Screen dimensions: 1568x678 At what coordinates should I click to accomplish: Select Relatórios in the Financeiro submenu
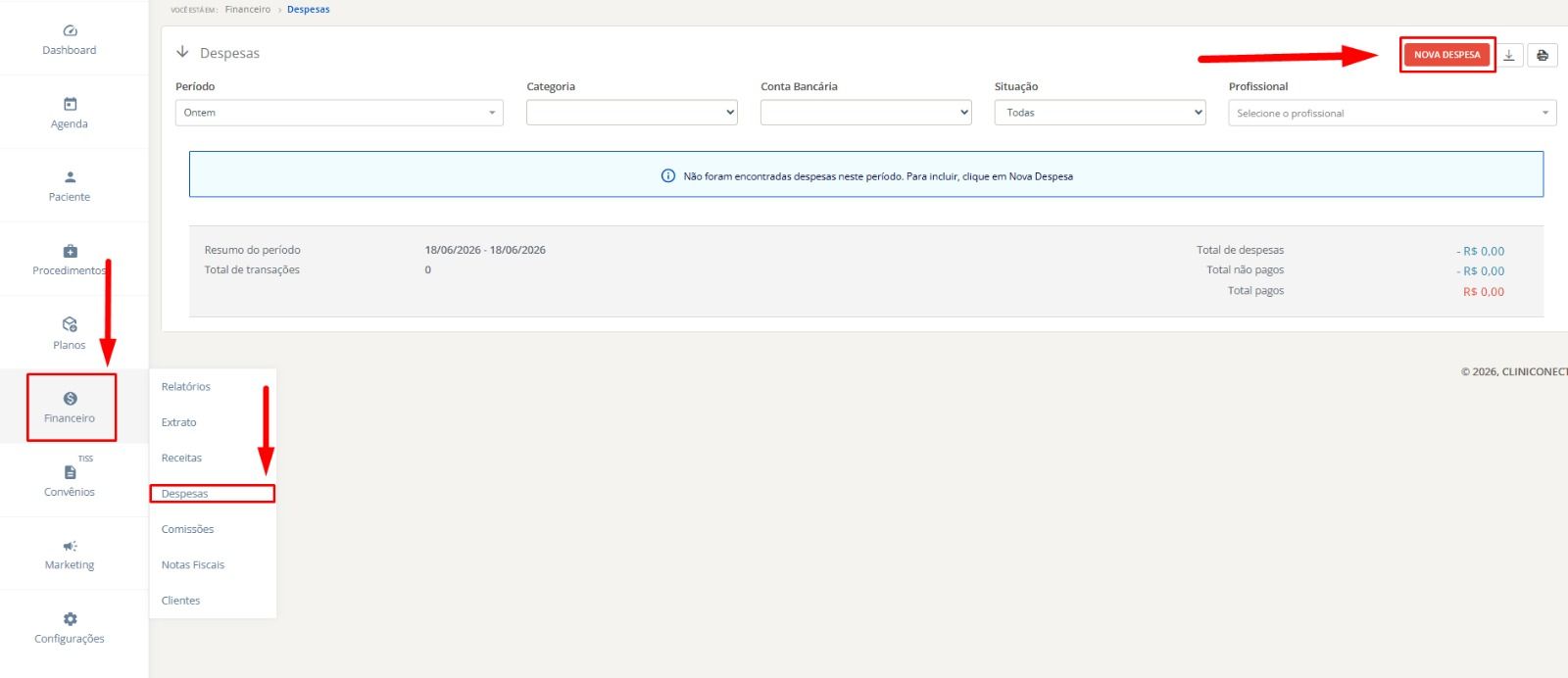click(186, 387)
